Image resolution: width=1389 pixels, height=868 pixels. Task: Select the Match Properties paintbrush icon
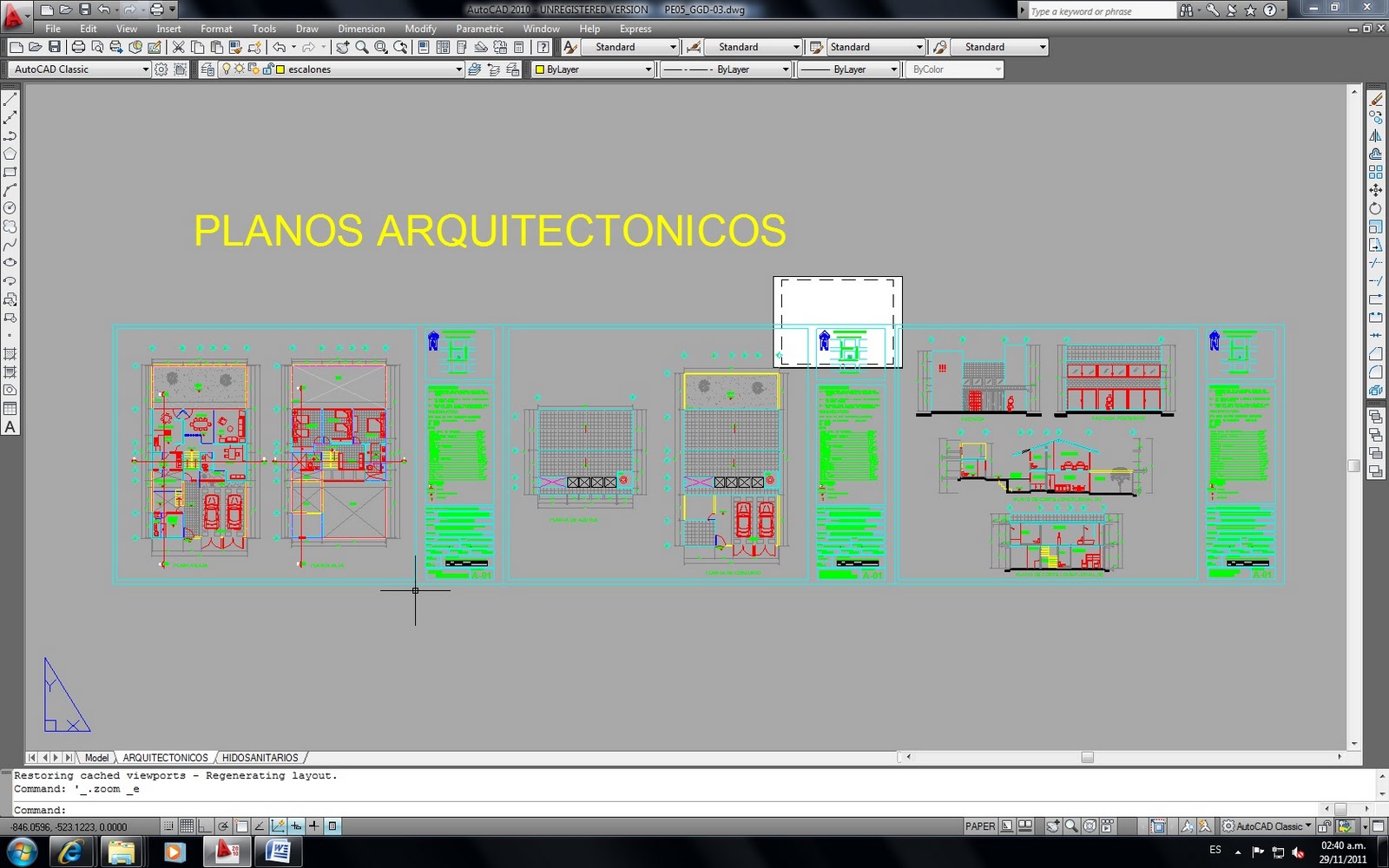tap(234, 47)
